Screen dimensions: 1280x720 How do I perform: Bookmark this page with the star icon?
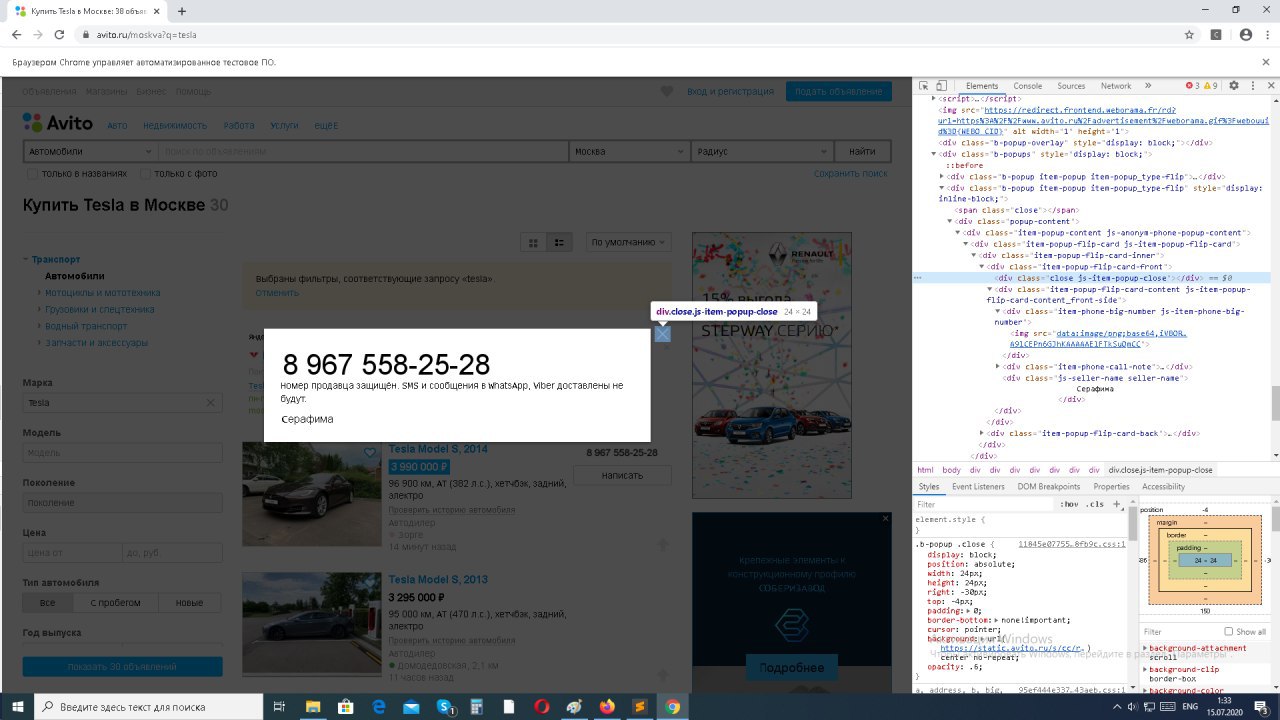tap(1189, 34)
